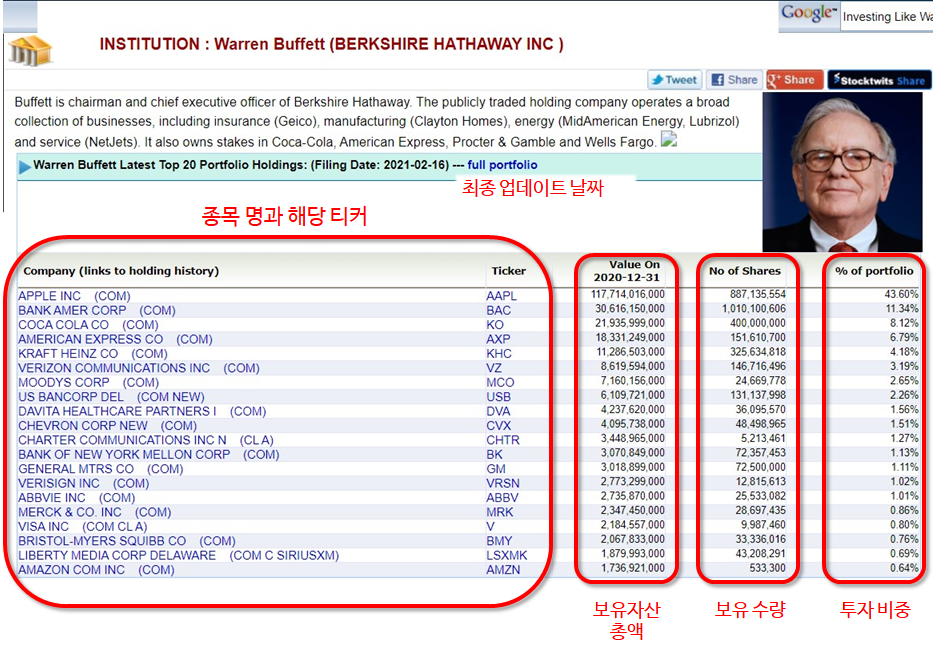The image size is (935, 656).
Task: Open DAVITA HEALTHCARE PARTNERS I link
Action: tap(142, 411)
